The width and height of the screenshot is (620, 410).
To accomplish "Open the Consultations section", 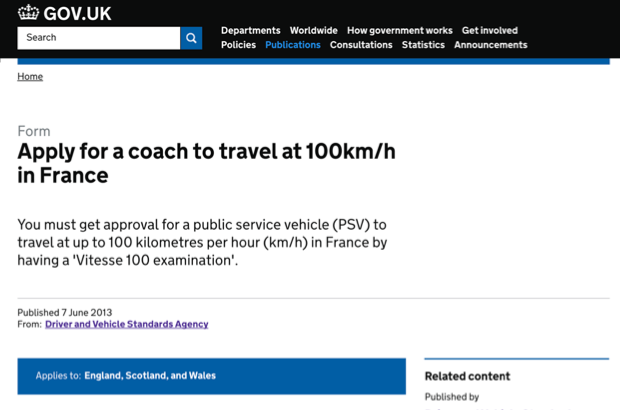I will coord(361,45).
